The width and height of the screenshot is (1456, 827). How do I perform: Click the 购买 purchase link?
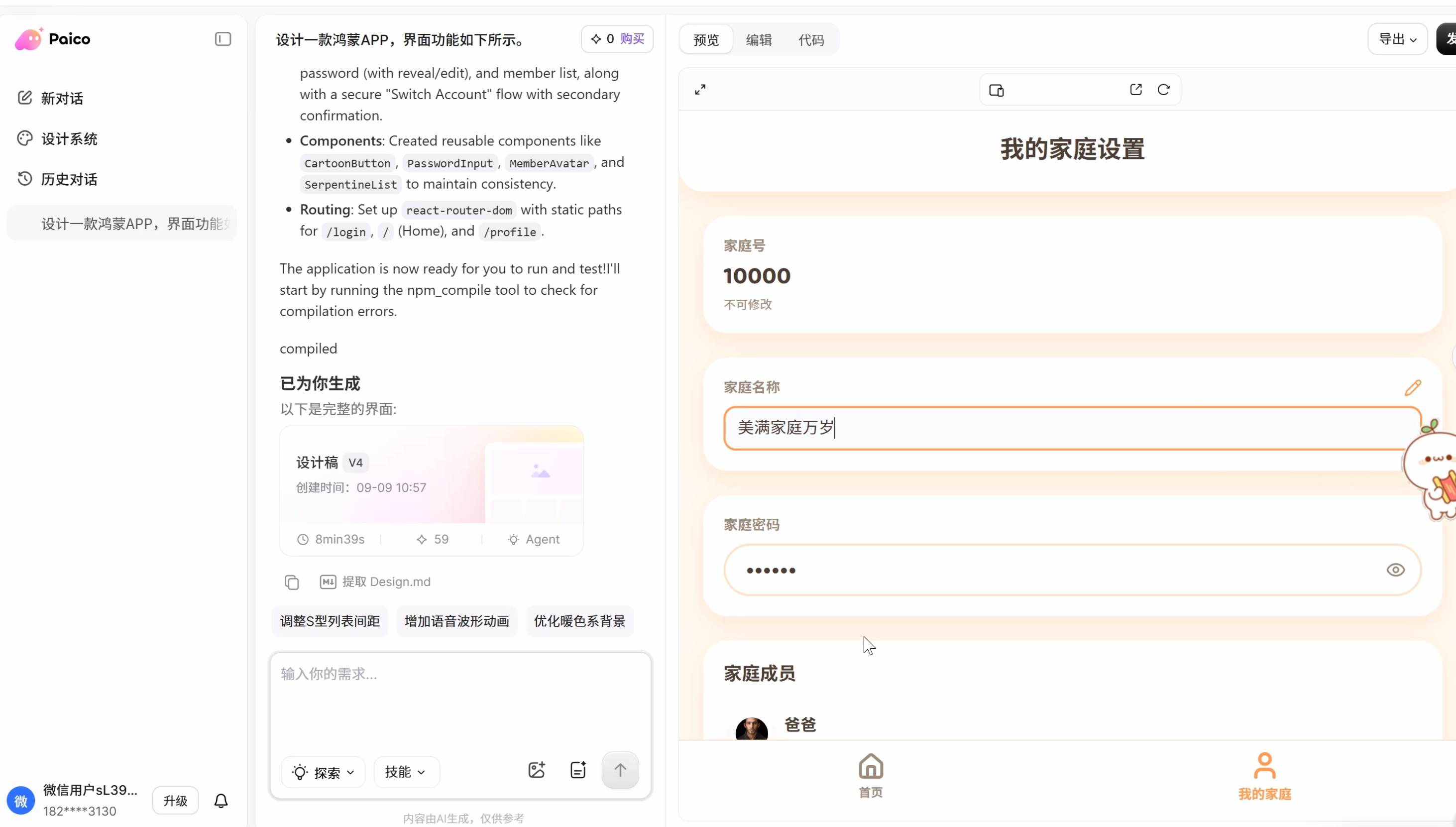coord(632,39)
